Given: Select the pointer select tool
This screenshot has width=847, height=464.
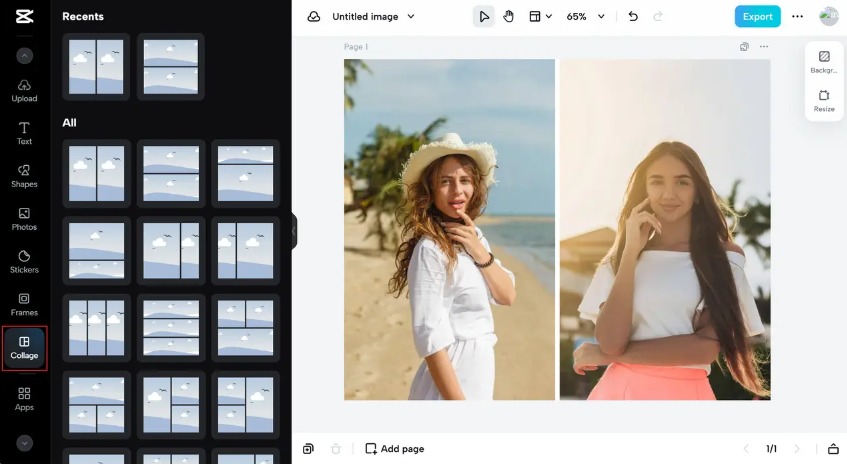Looking at the screenshot, I should (x=483, y=17).
